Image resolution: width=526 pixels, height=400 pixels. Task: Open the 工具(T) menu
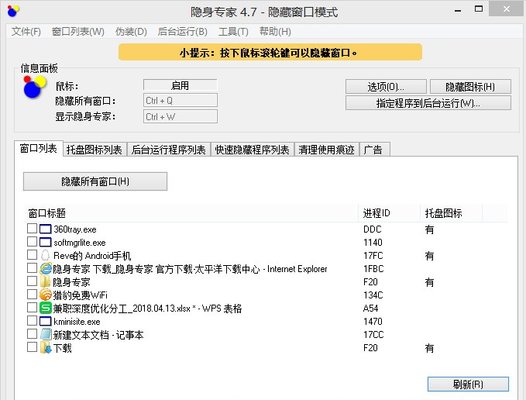click(233, 32)
